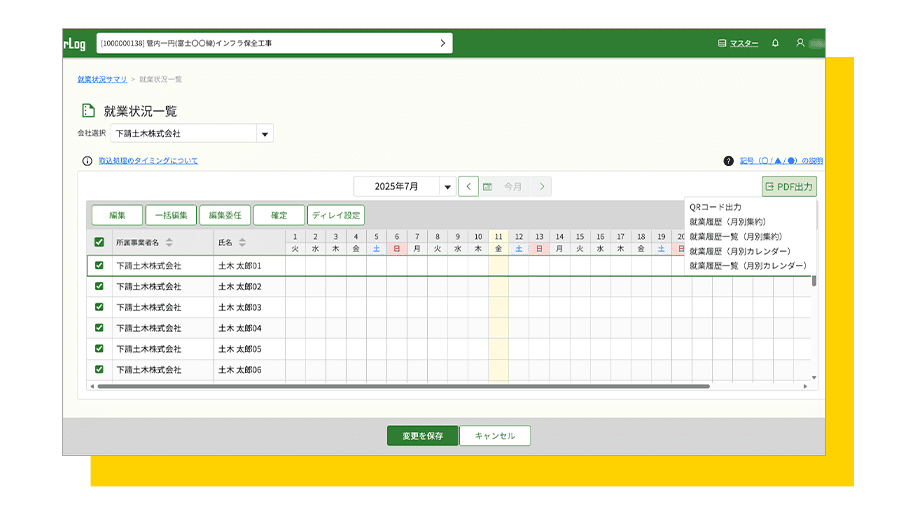Sort by 所属事業者名 column arrows
This screenshot has width=916, height=515.
[x=169, y=243]
